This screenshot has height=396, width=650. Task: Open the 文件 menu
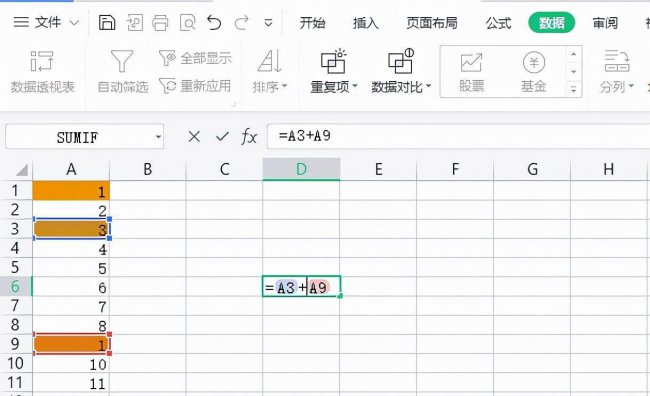(37, 22)
